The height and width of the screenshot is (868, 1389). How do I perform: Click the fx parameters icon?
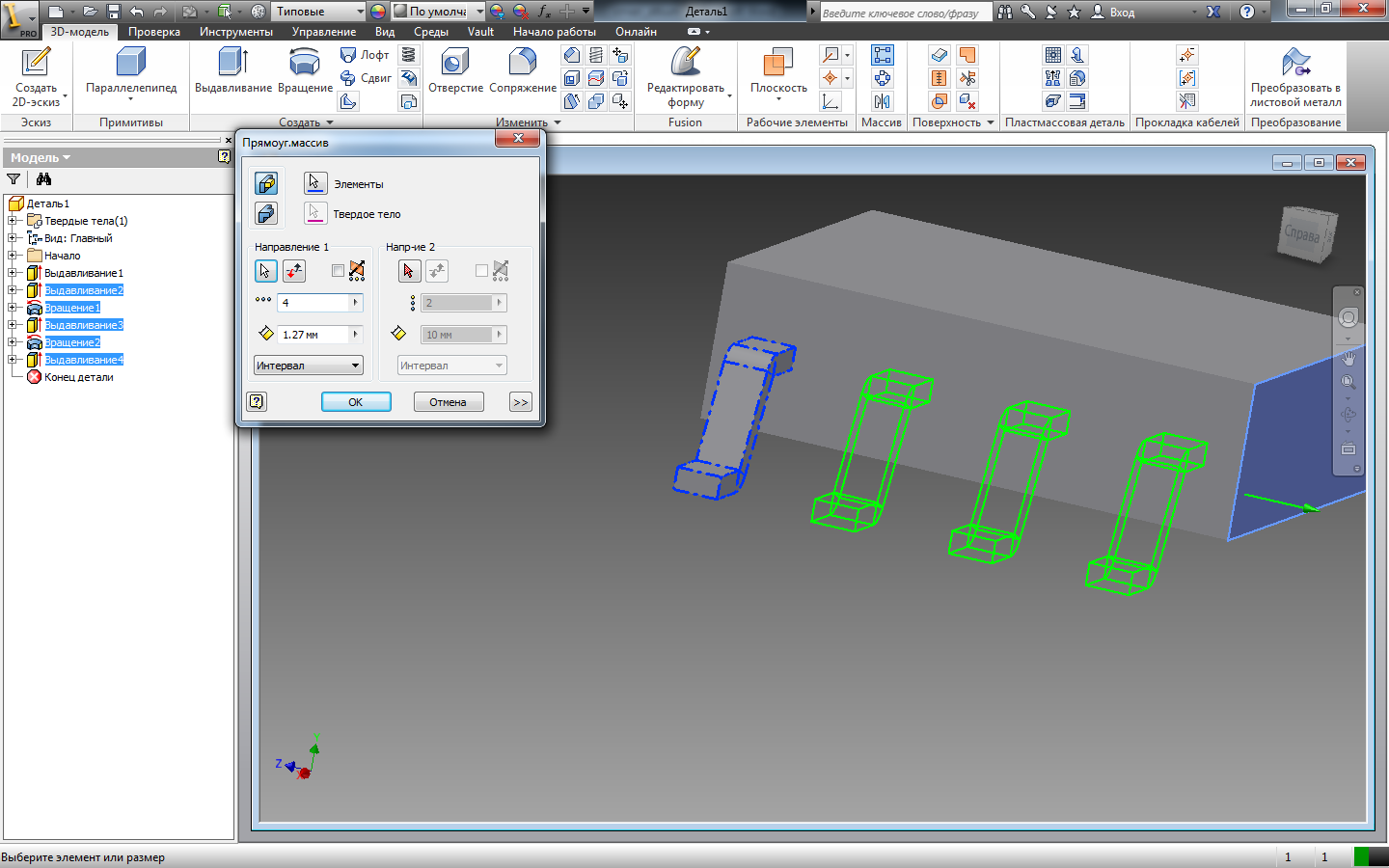[545, 12]
